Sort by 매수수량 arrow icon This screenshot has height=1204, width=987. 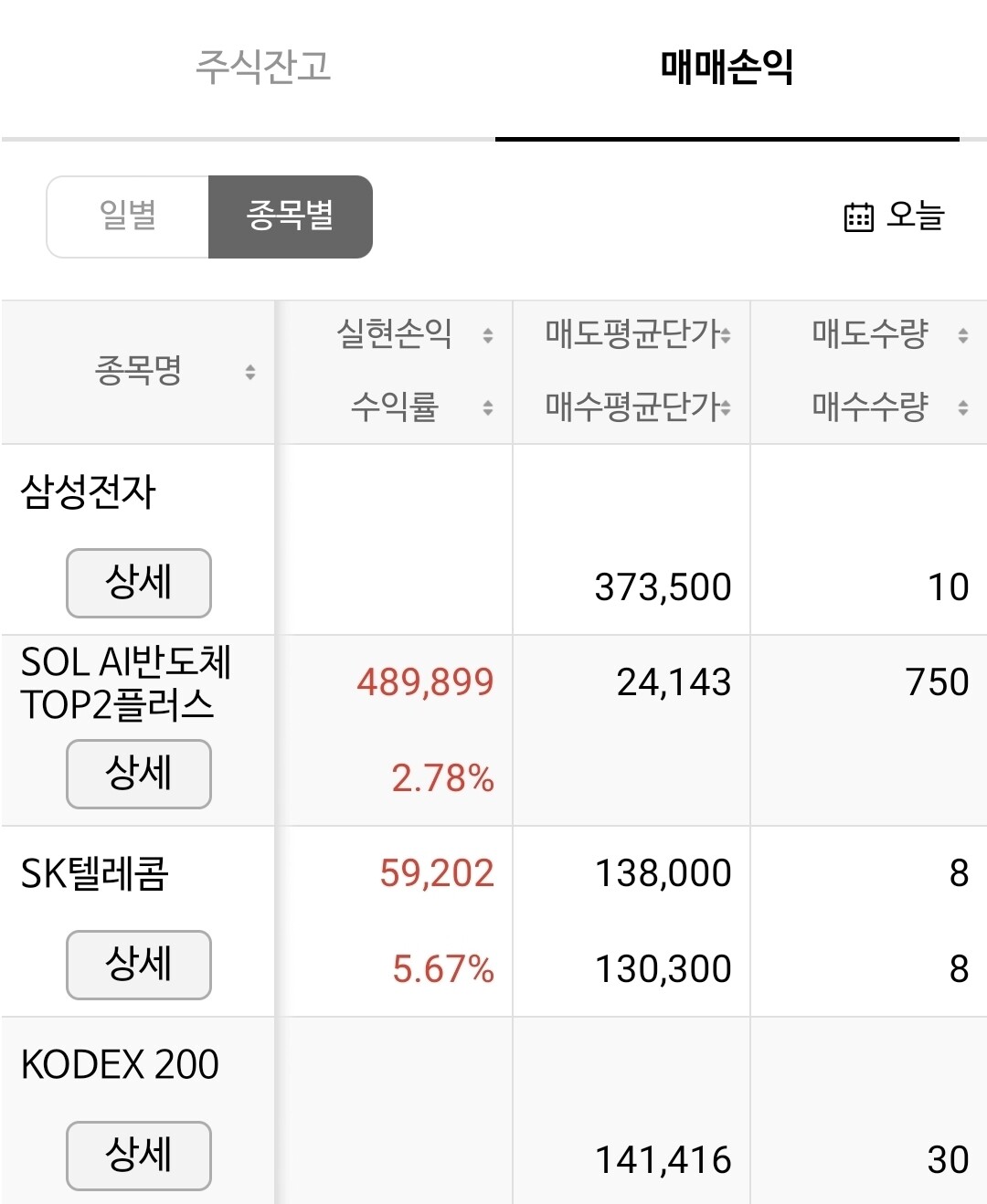click(x=963, y=407)
